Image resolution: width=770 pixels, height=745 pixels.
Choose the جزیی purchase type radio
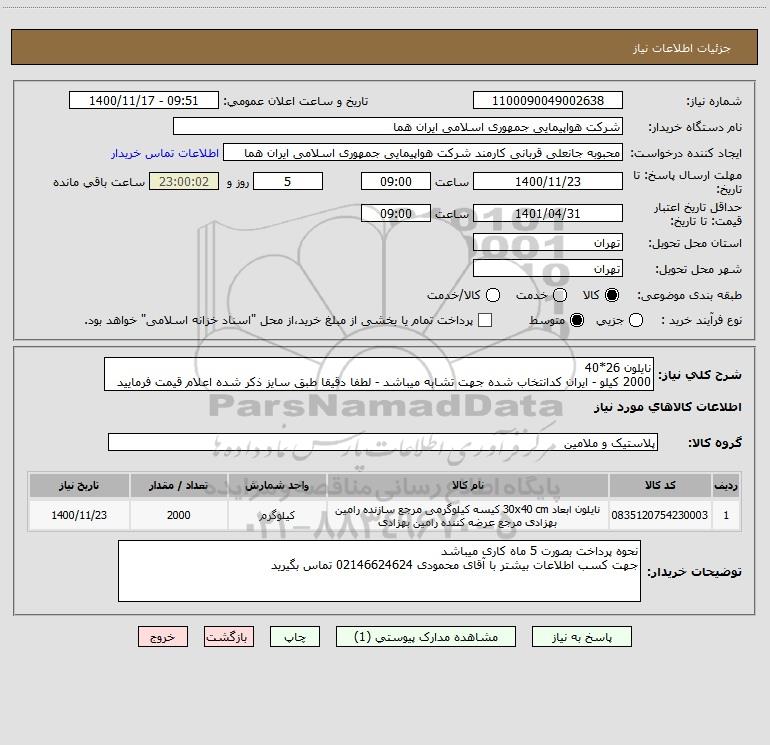click(x=636, y=320)
